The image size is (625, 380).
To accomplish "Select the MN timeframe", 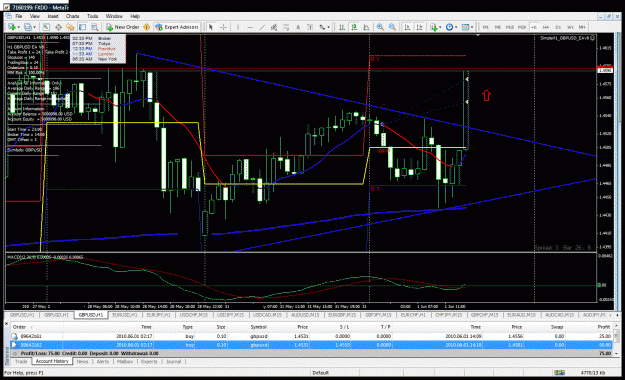I will [582, 27].
